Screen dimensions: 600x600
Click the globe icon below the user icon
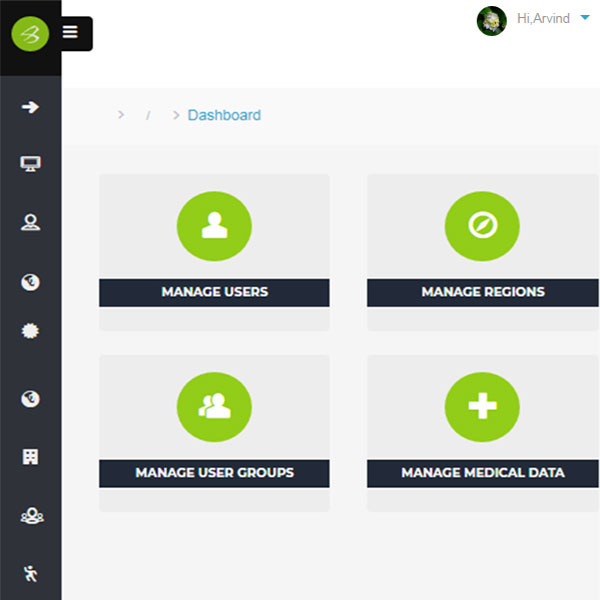[x=30, y=282]
